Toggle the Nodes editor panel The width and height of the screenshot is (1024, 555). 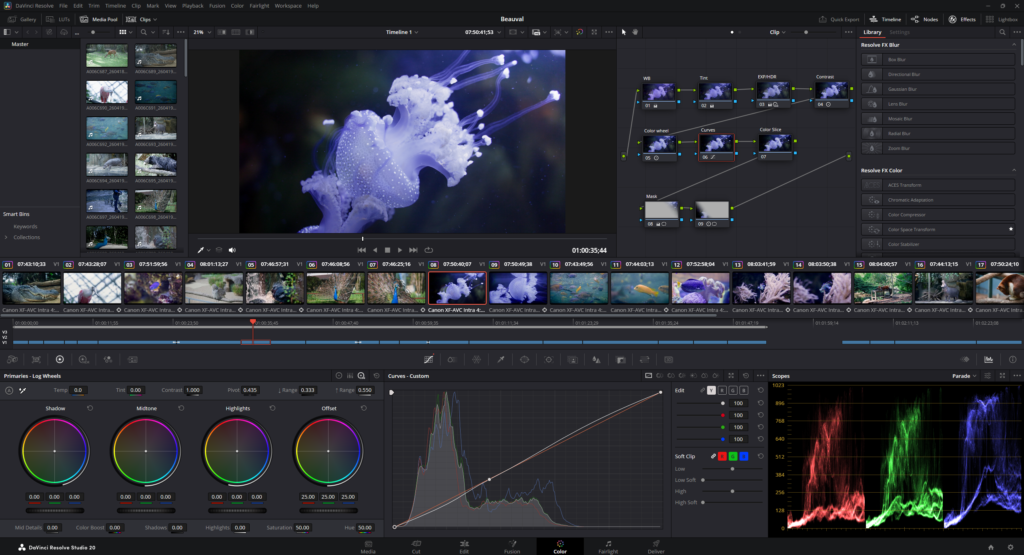point(924,19)
